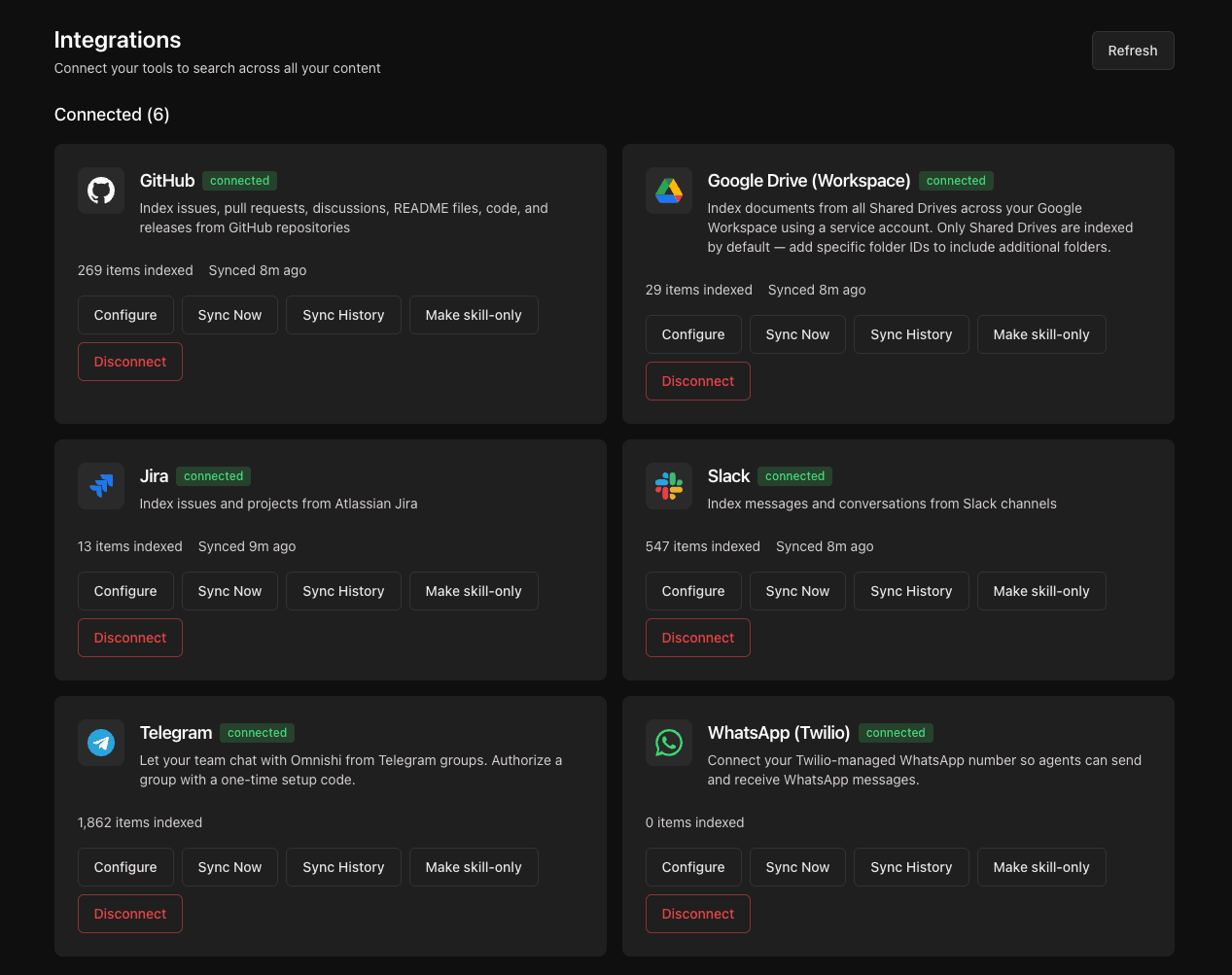Disconnect Google Drive (Workspace)
This screenshot has height=975, width=1232.
698,381
